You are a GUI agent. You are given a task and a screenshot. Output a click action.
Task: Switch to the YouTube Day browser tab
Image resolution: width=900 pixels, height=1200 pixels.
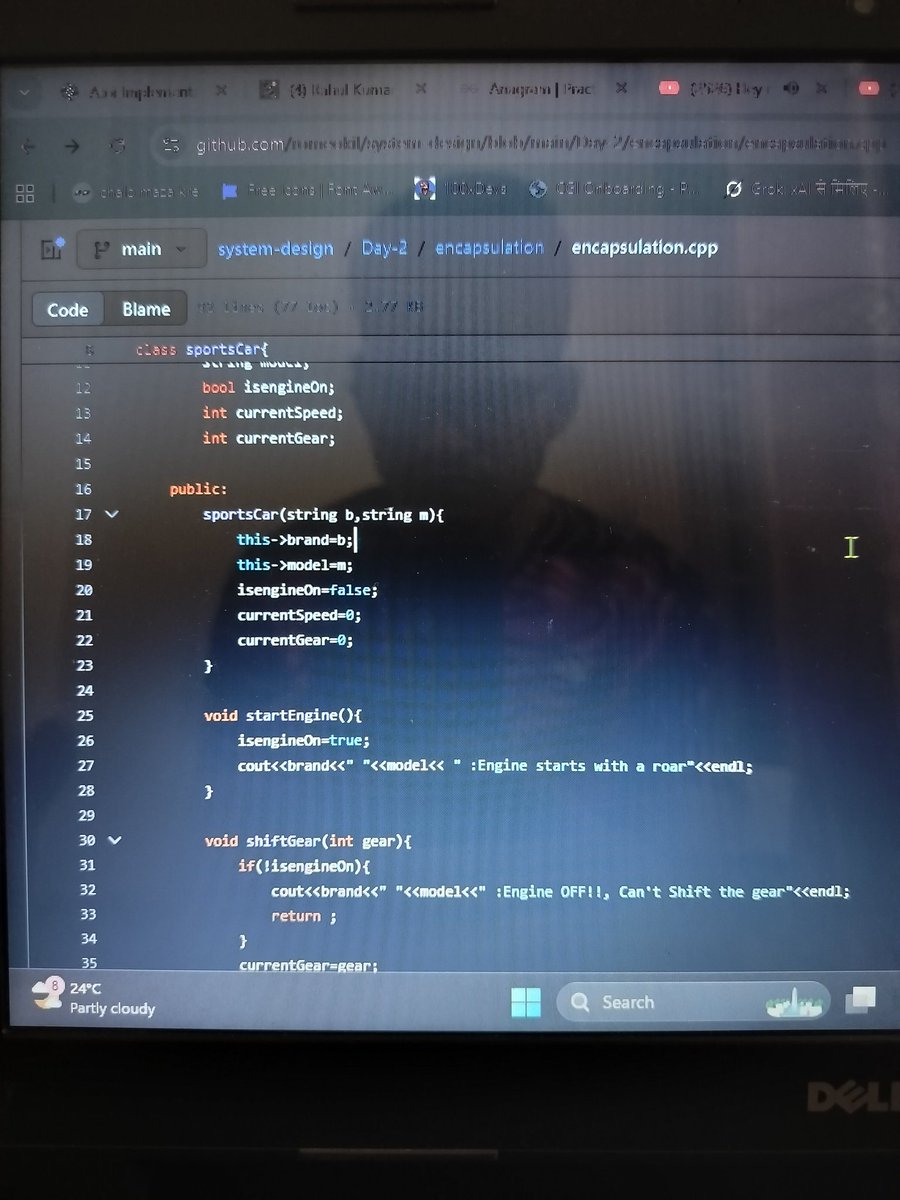725,89
